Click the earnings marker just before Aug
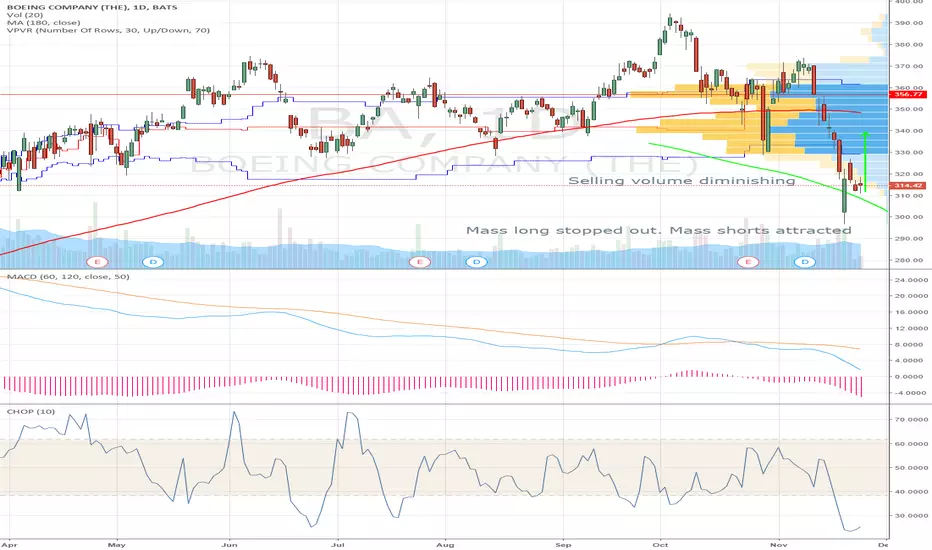 [x=420, y=262]
